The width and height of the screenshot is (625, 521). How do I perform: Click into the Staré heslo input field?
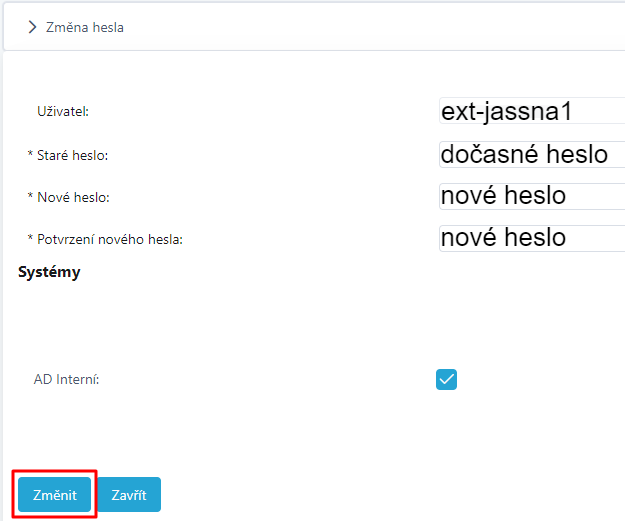(x=532, y=154)
